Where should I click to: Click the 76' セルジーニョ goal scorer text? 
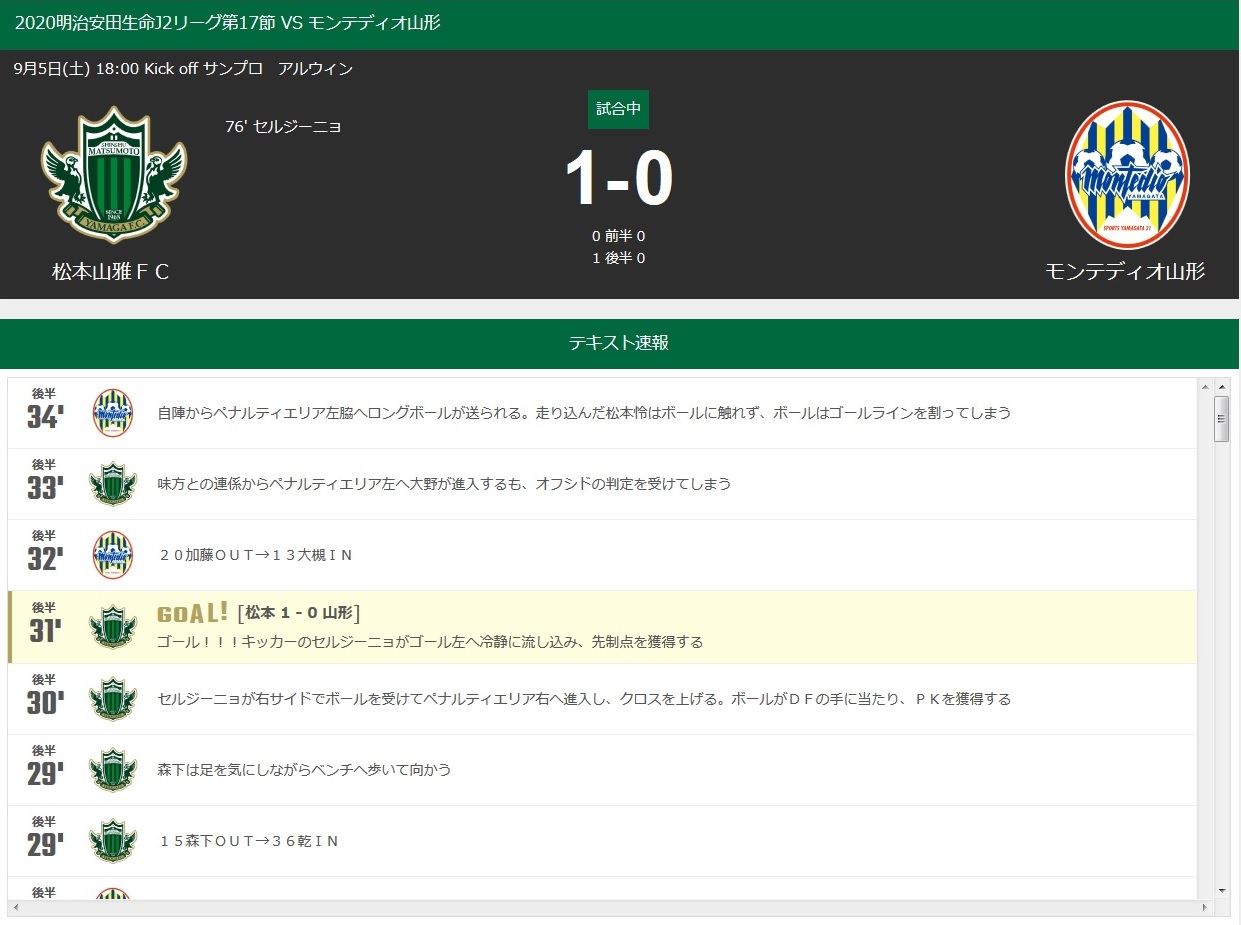[x=284, y=127]
